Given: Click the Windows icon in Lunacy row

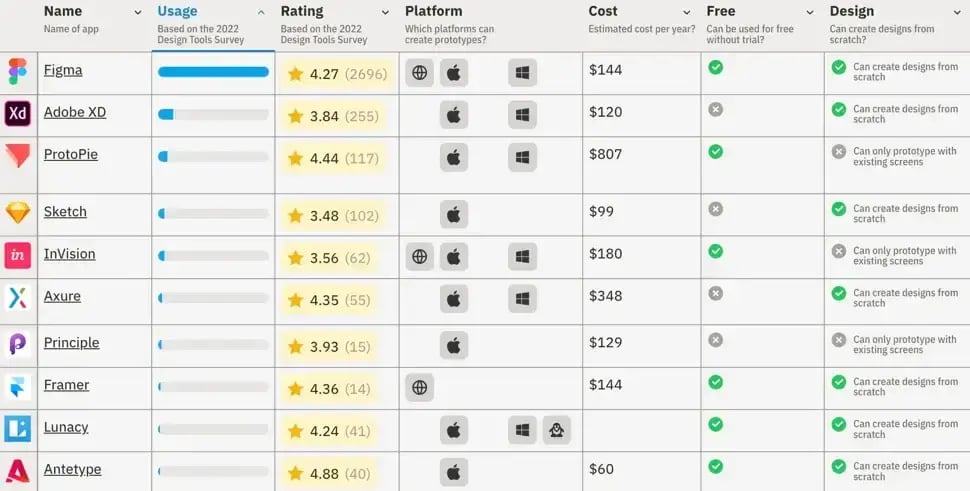Looking at the screenshot, I should (523, 430).
